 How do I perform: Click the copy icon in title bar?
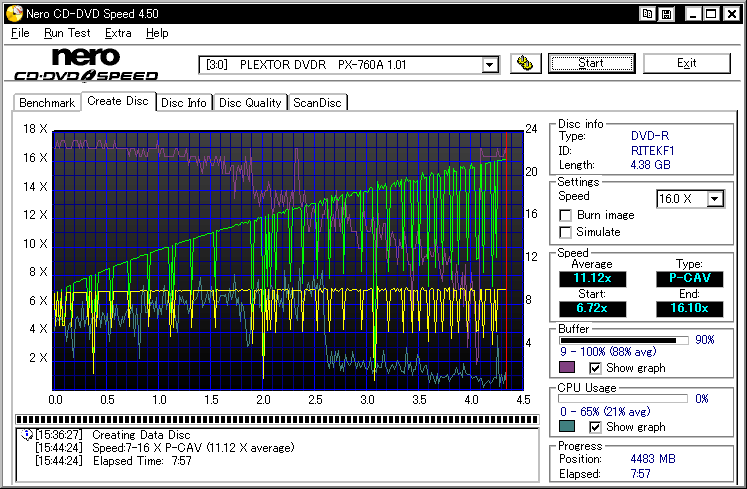(x=648, y=14)
